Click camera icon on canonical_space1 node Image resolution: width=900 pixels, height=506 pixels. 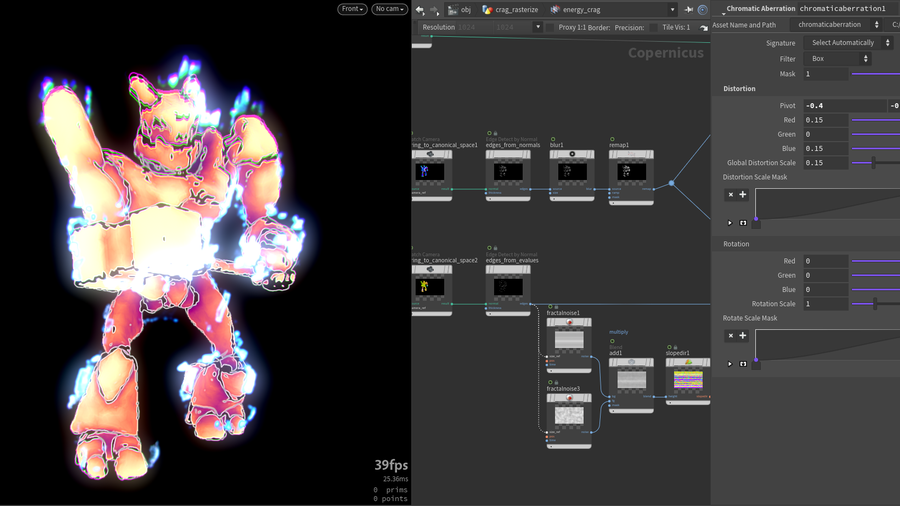[430, 154]
